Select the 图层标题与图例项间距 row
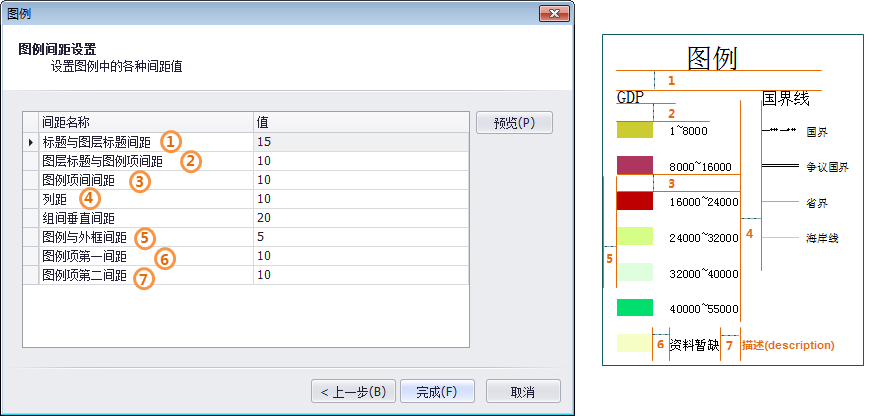The image size is (870, 416). 101,161
